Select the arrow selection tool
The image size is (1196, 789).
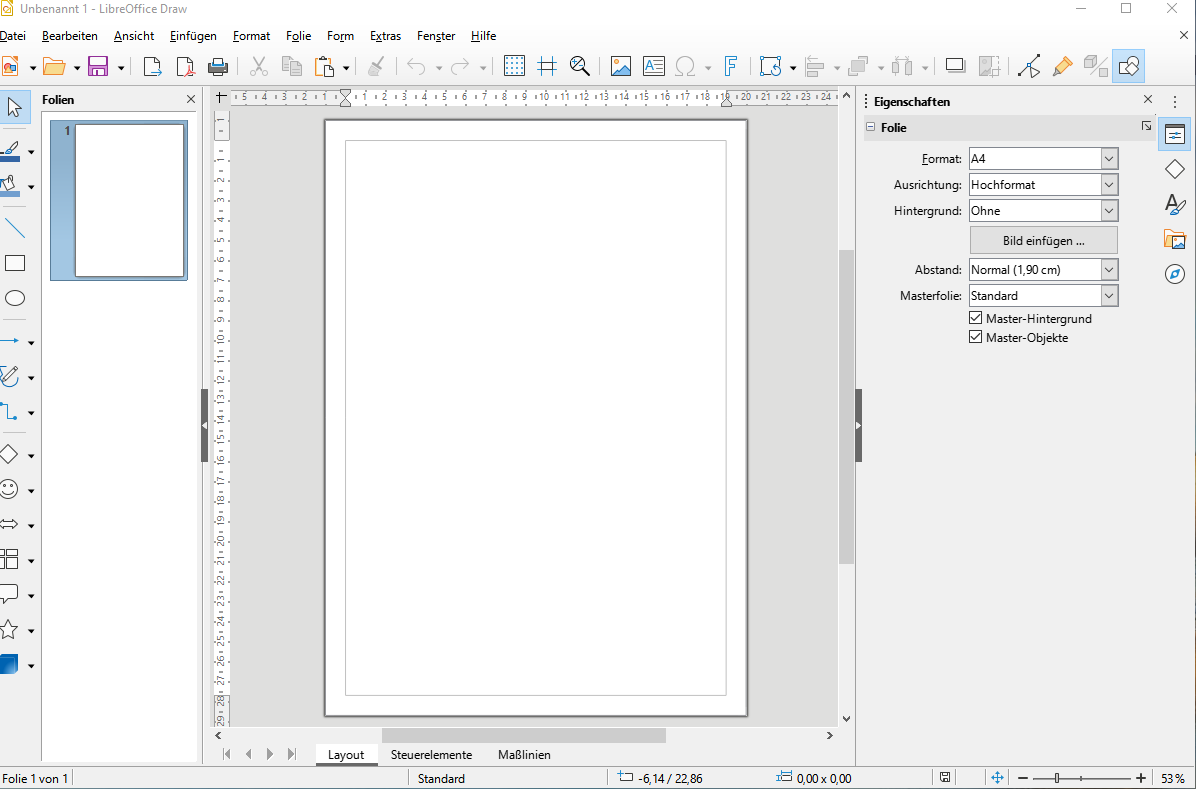coord(14,107)
